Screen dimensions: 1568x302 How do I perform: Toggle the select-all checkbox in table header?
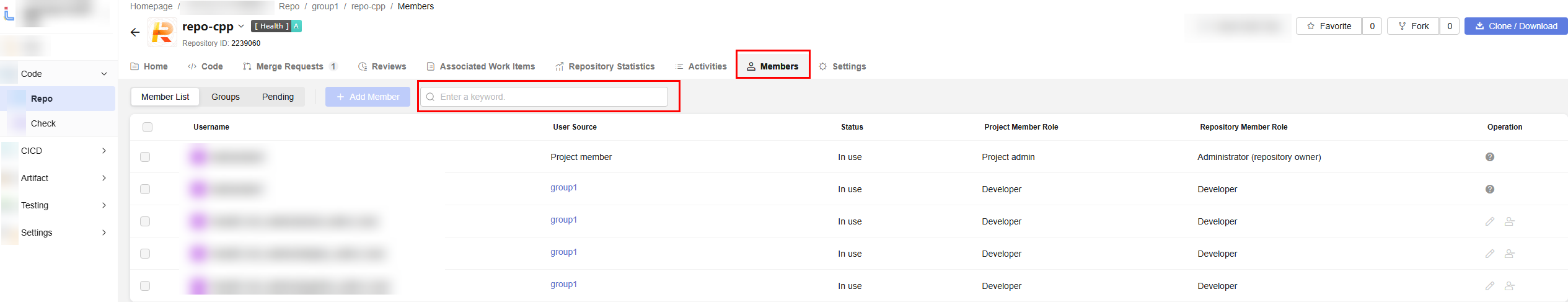(x=148, y=127)
